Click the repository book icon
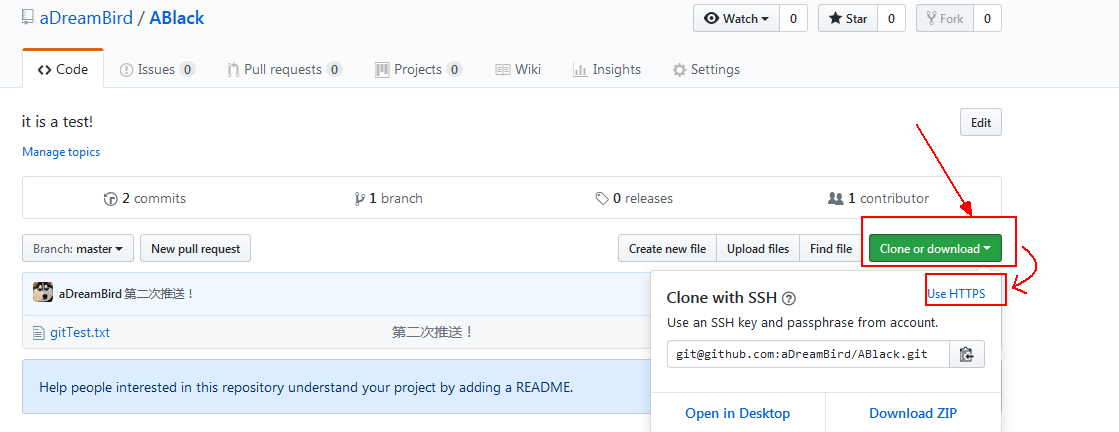This screenshot has width=1119, height=432. tap(28, 19)
